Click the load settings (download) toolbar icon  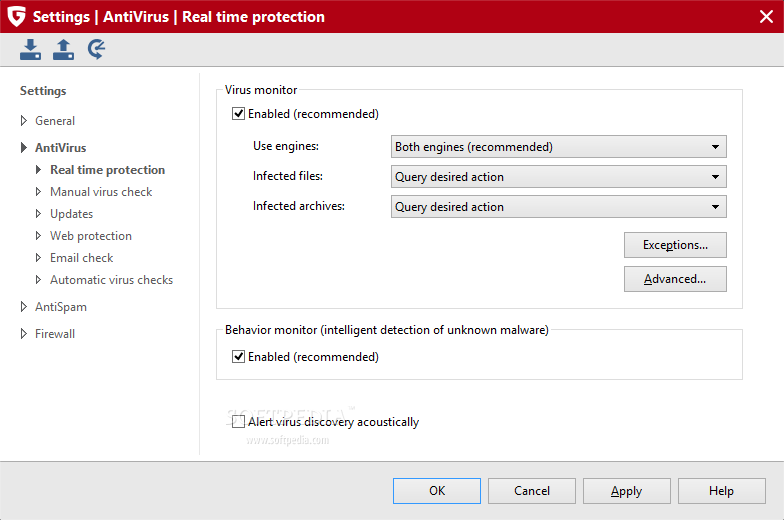point(30,50)
